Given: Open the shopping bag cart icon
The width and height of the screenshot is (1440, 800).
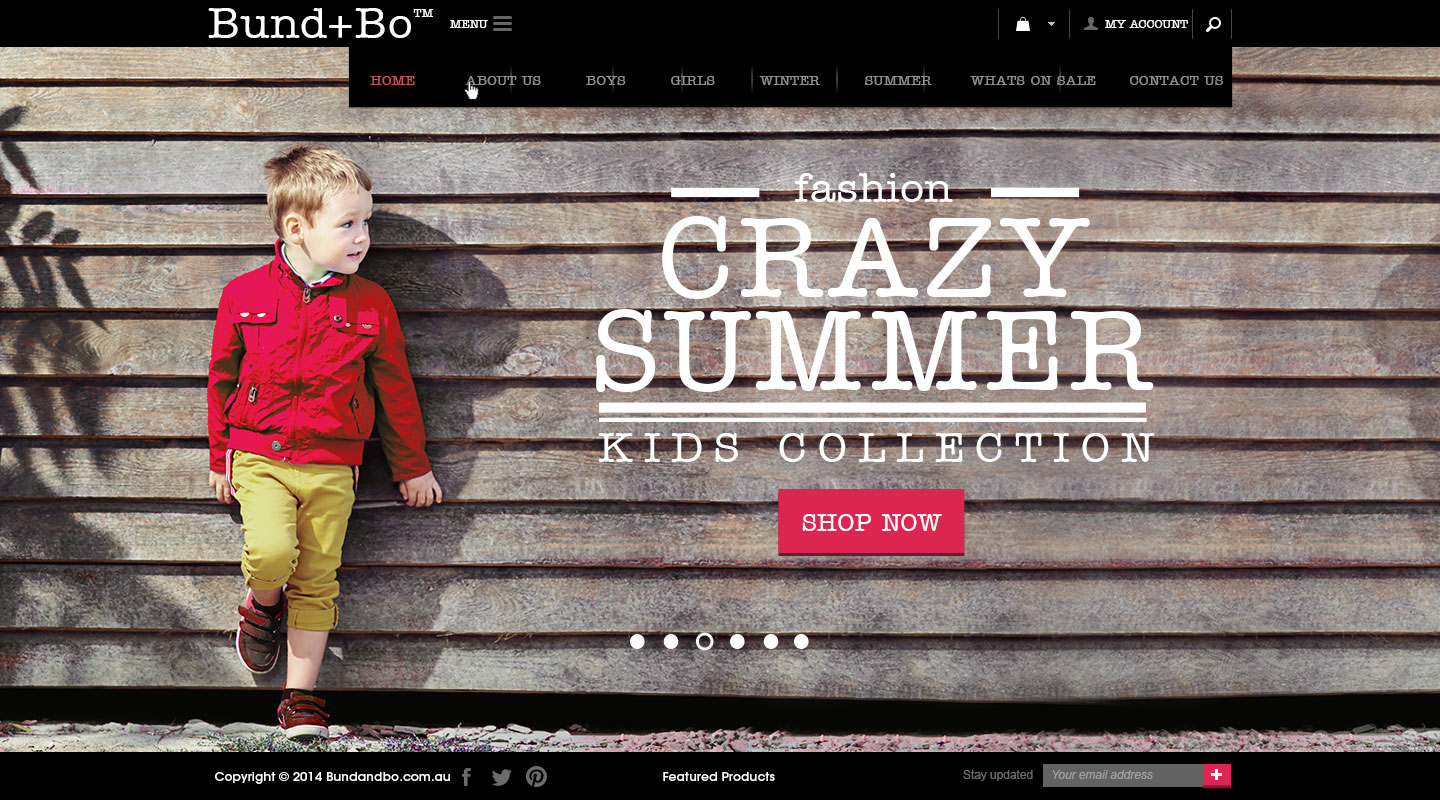Looking at the screenshot, I should pyautogui.click(x=1023, y=24).
